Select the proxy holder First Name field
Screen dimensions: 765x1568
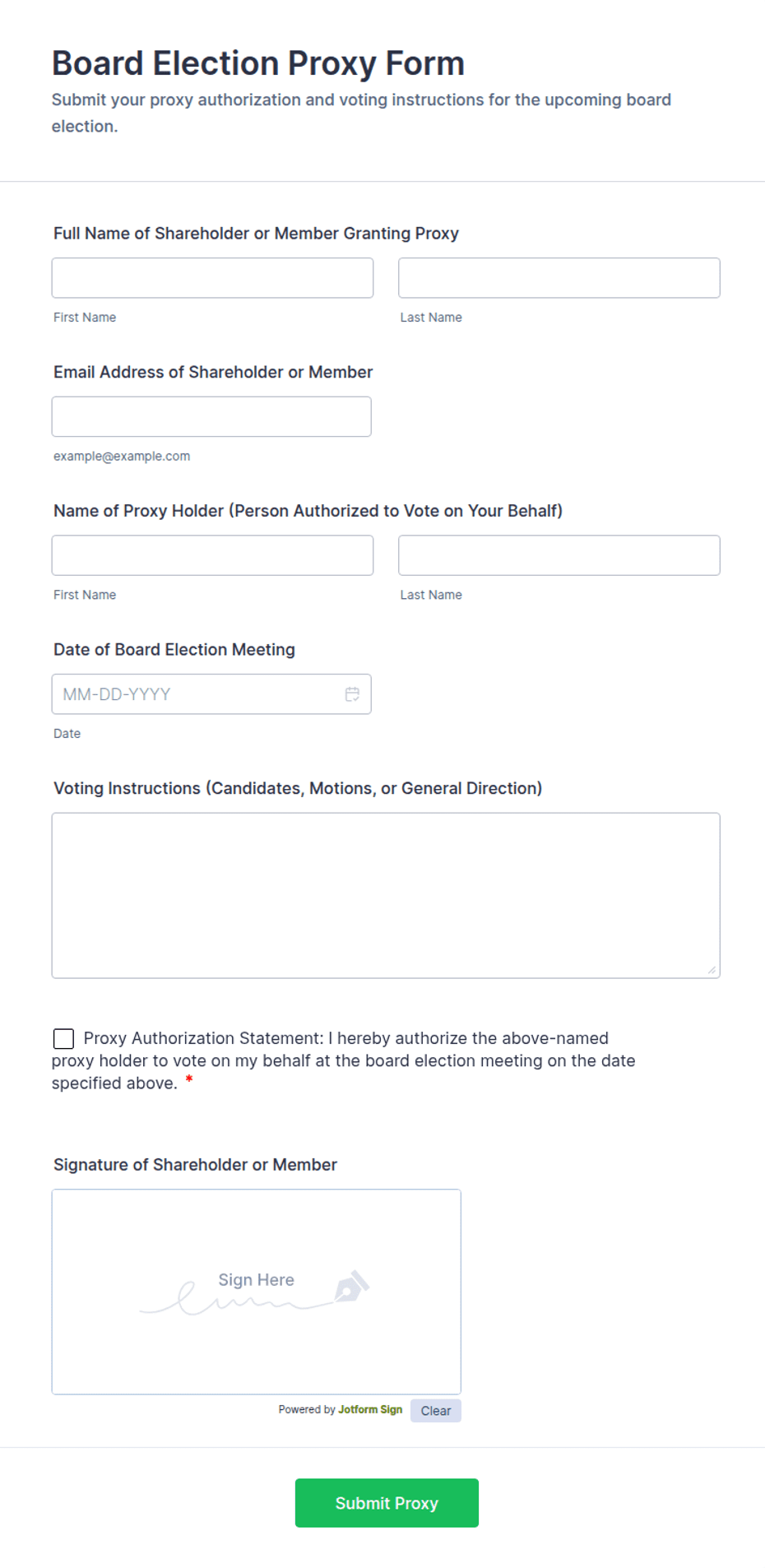click(212, 555)
